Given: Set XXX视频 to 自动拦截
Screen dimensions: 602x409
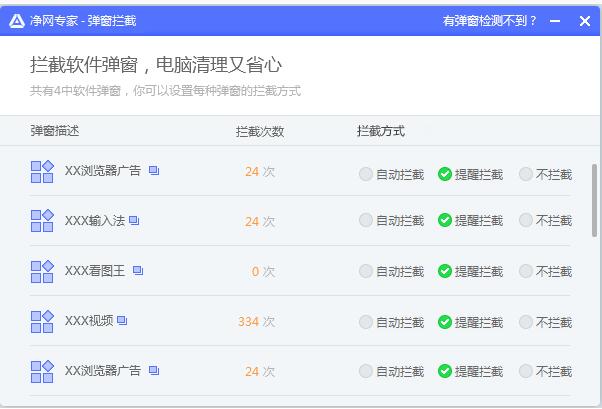Looking at the screenshot, I should point(366,322).
